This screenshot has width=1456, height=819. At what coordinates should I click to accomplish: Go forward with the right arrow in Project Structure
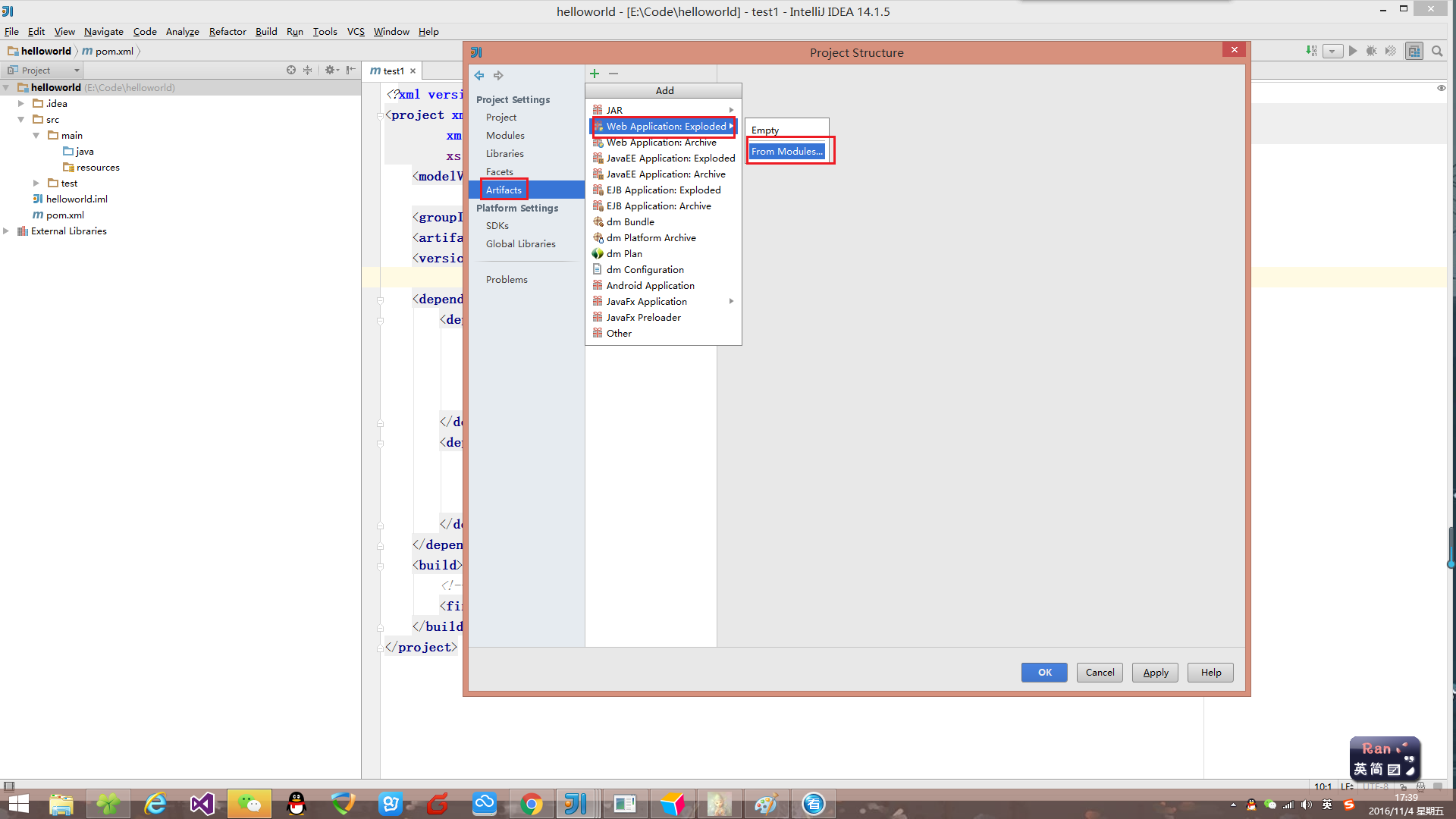click(498, 75)
